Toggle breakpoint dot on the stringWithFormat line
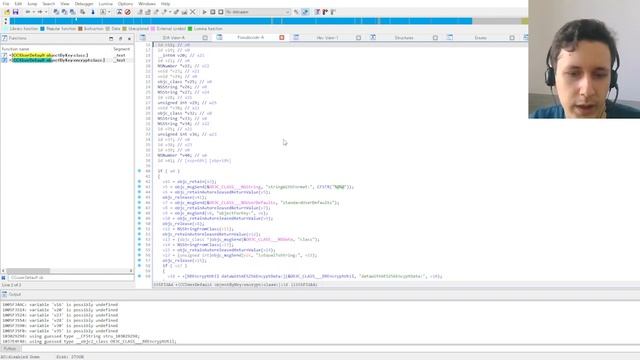Viewport: 640px width, 360px height. 139,187
